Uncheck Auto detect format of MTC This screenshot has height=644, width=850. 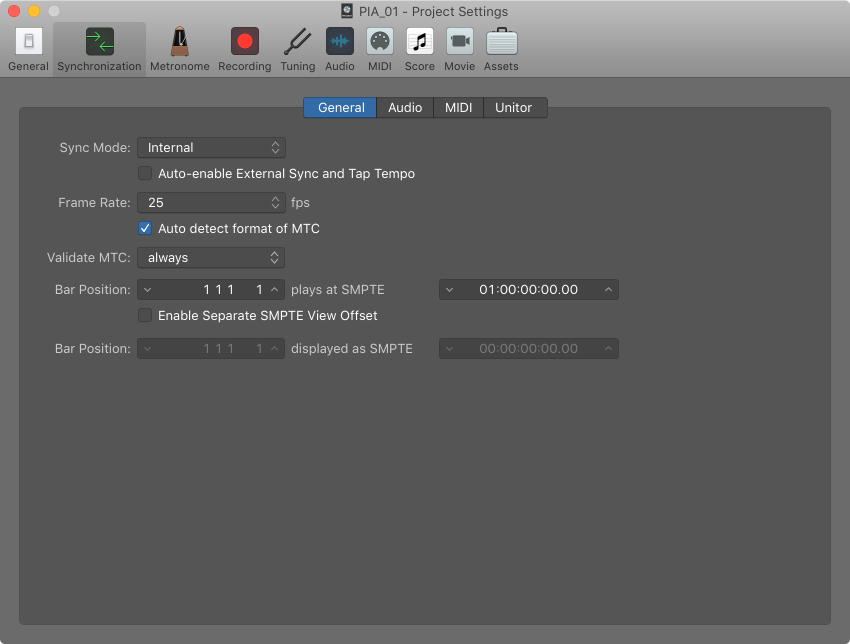pos(146,229)
